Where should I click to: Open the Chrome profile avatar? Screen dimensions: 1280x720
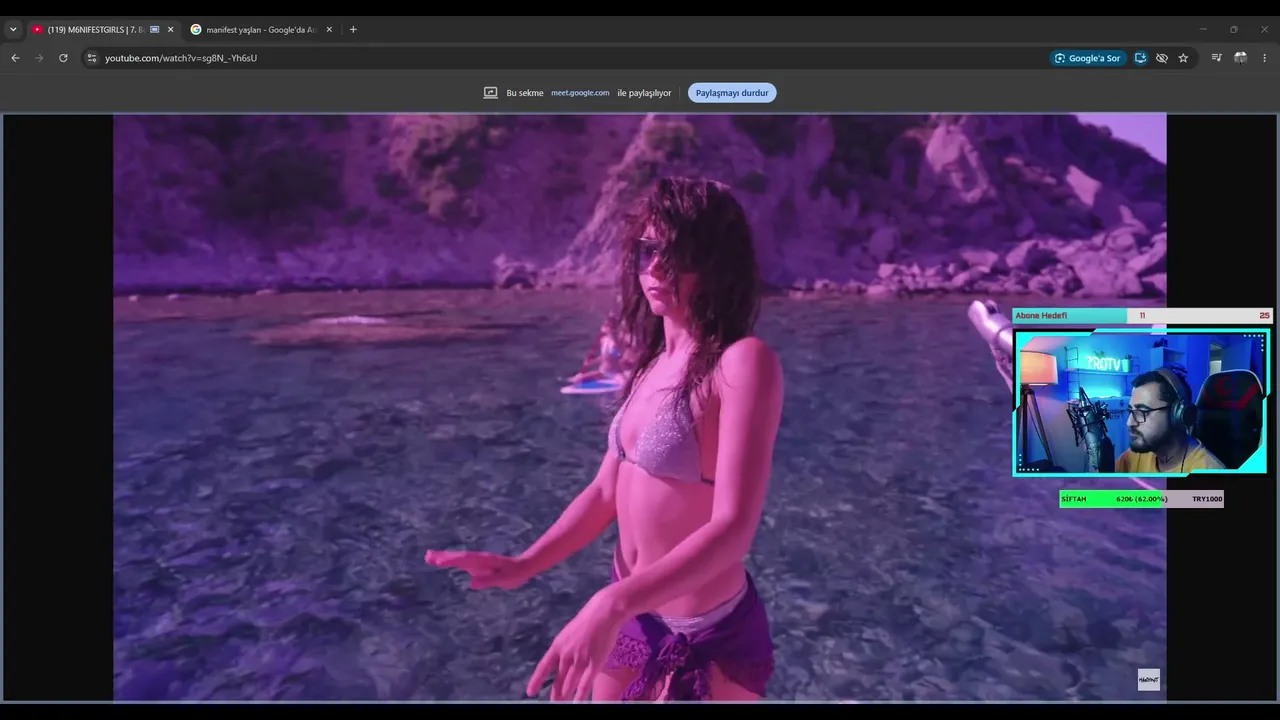coord(1240,58)
